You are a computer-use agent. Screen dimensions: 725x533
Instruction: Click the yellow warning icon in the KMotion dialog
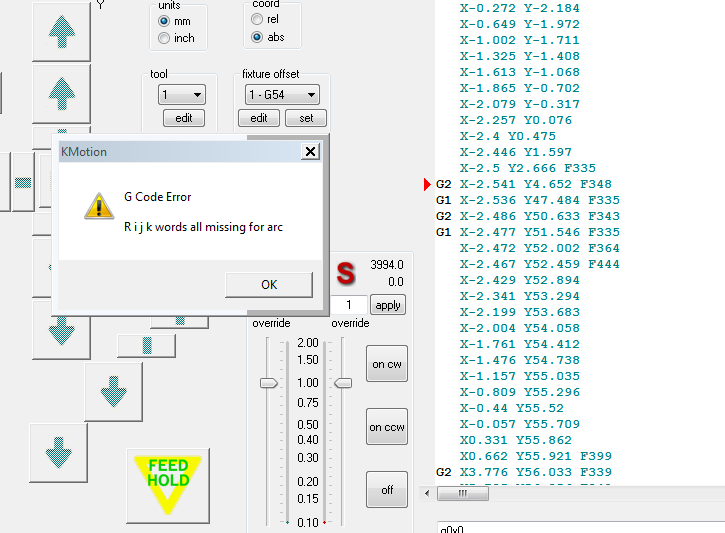point(99,206)
